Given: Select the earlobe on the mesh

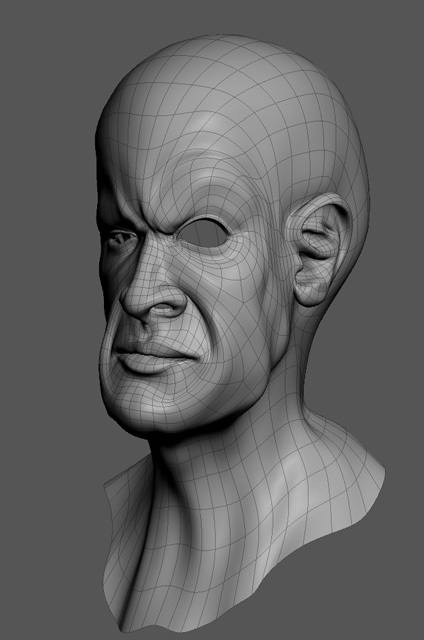Looking at the screenshot, I should (310, 292).
